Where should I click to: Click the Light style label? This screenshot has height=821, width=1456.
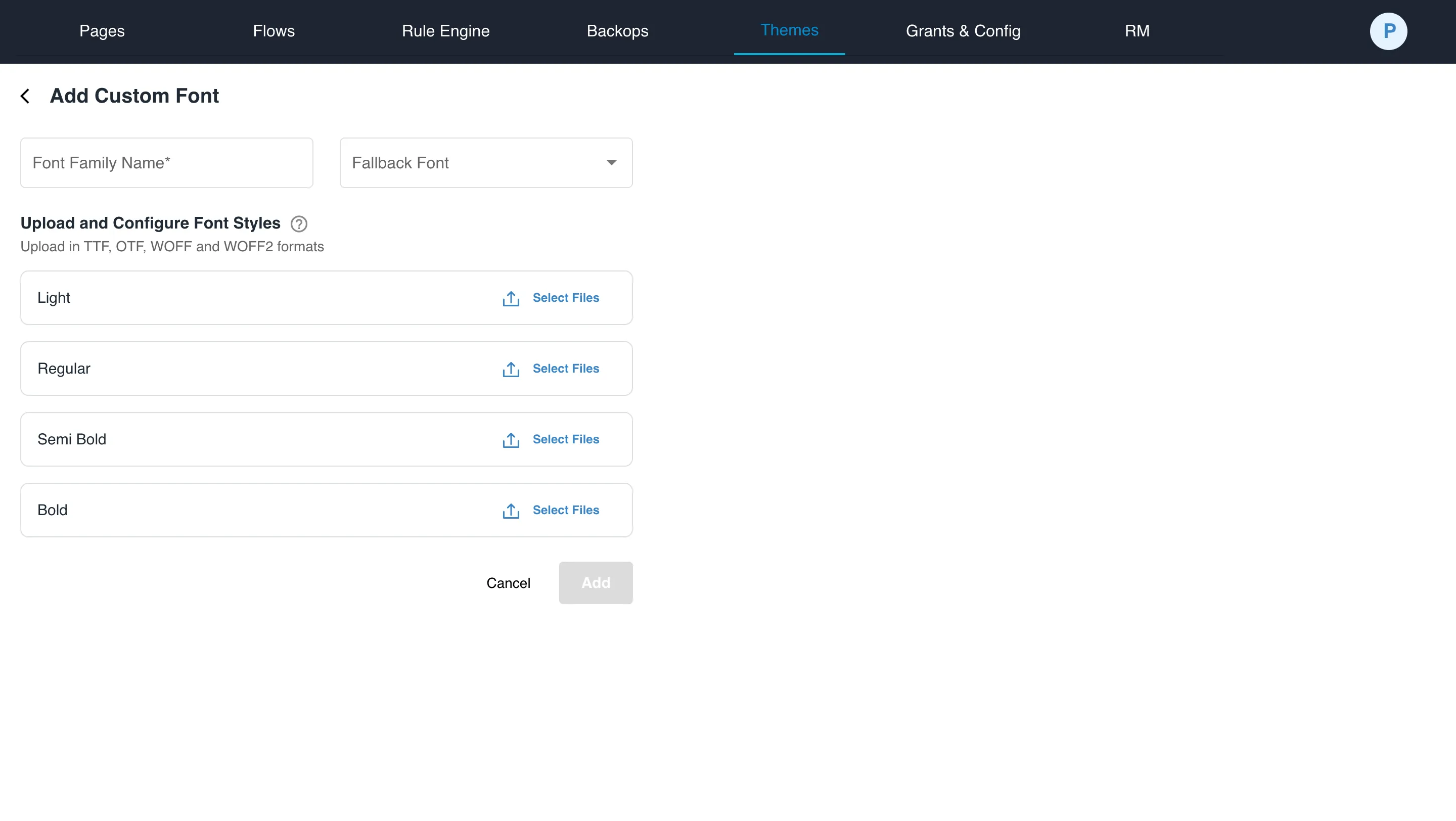(x=54, y=298)
